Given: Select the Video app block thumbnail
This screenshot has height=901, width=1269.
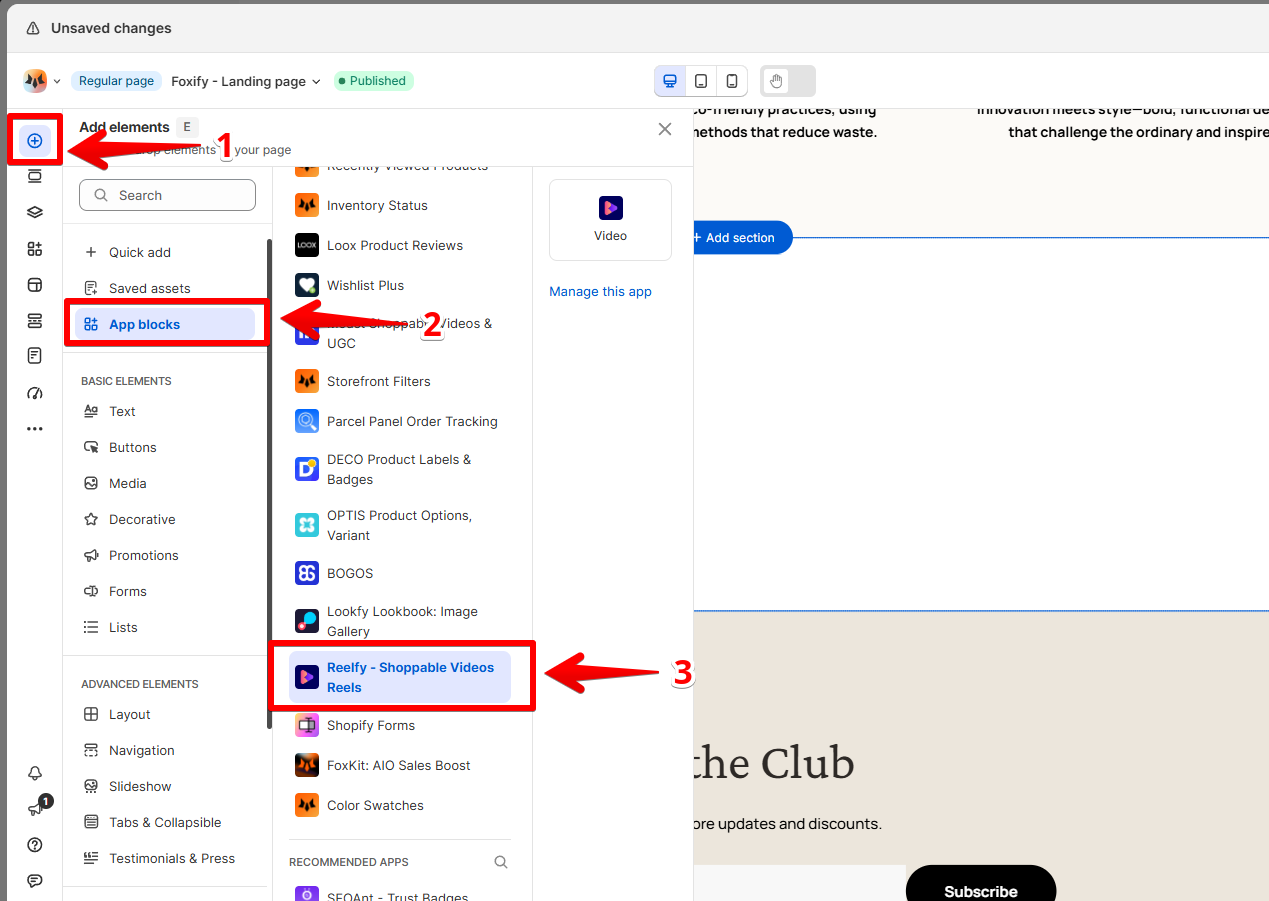Looking at the screenshot, I should click(x=610, y=220).
